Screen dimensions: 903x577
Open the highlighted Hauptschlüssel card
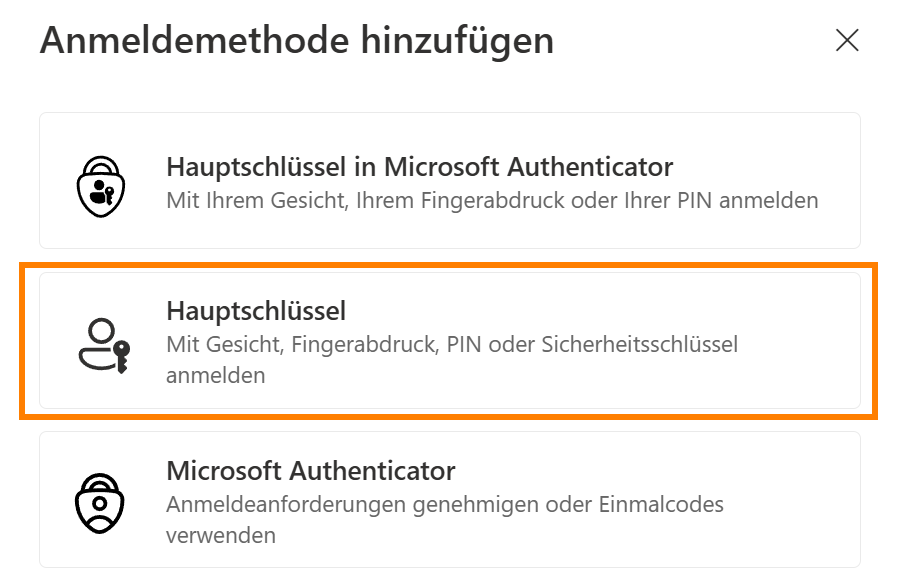450,341
